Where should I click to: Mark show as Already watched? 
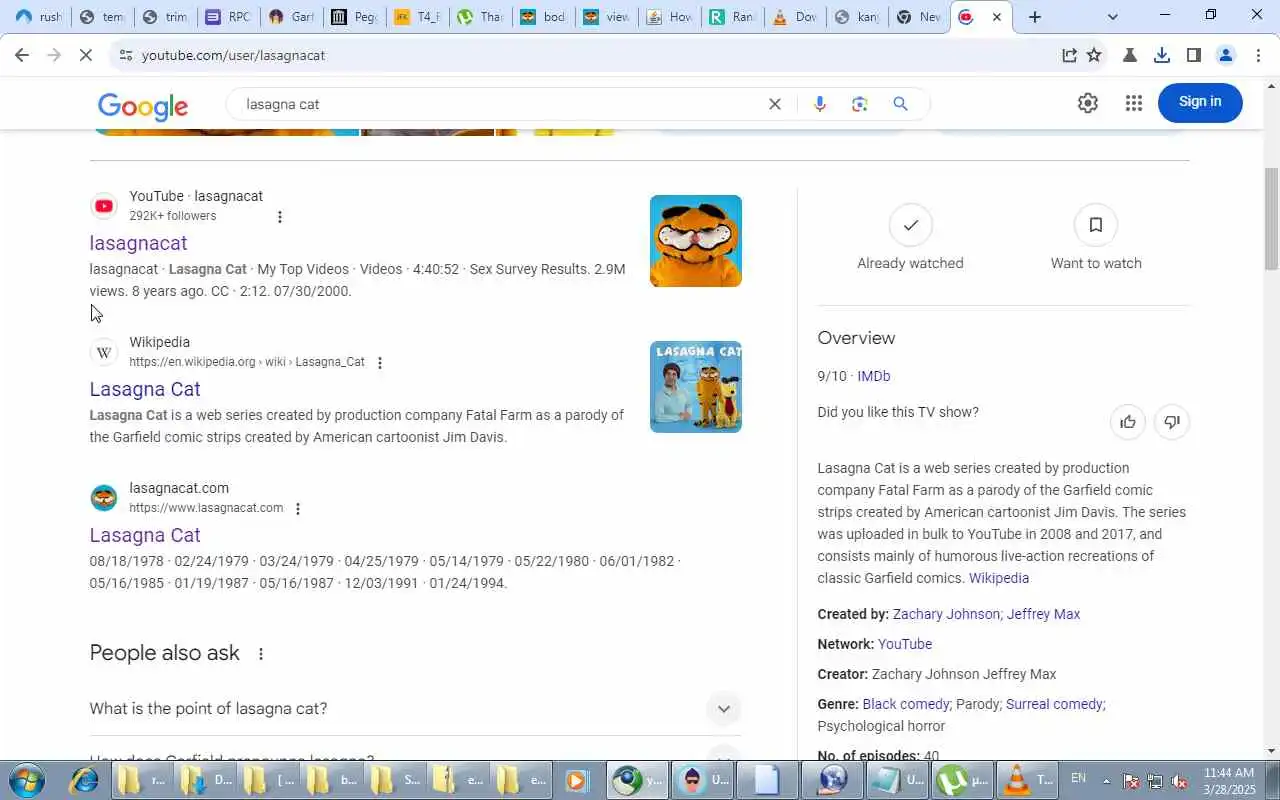(910, 238)
